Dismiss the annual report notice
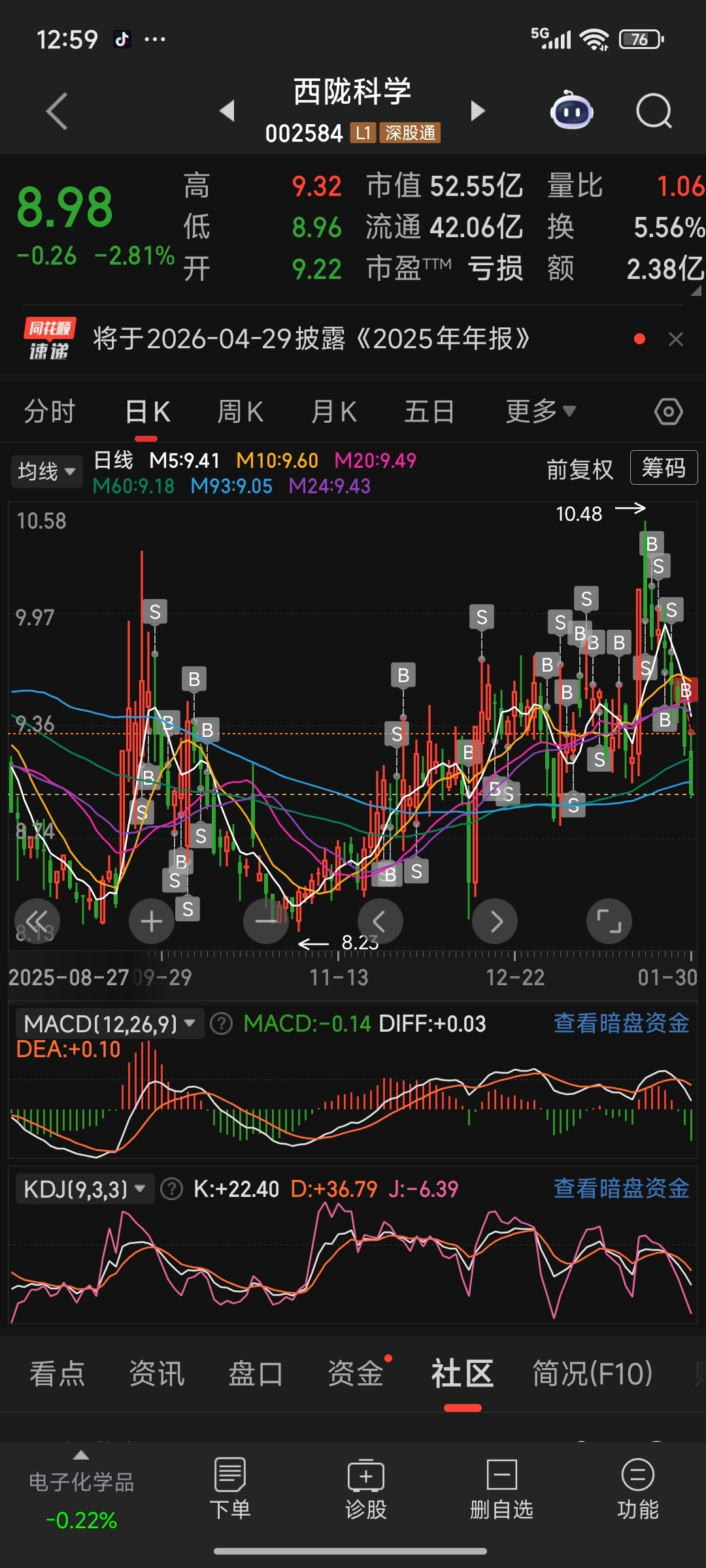Viewport: 706px width, 1568px height. 676,339
